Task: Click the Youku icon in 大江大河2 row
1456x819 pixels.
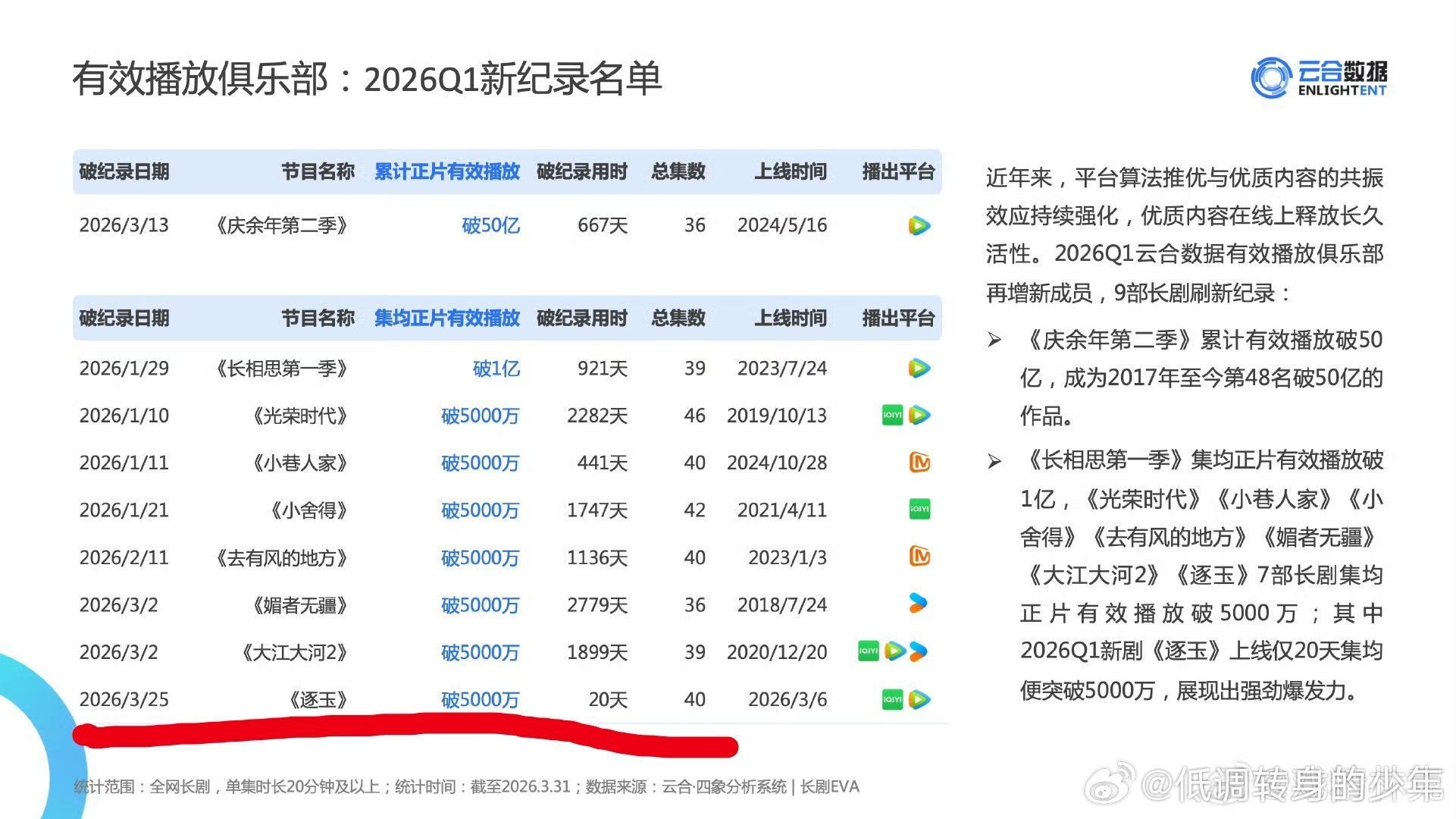Action: (919, 651)
